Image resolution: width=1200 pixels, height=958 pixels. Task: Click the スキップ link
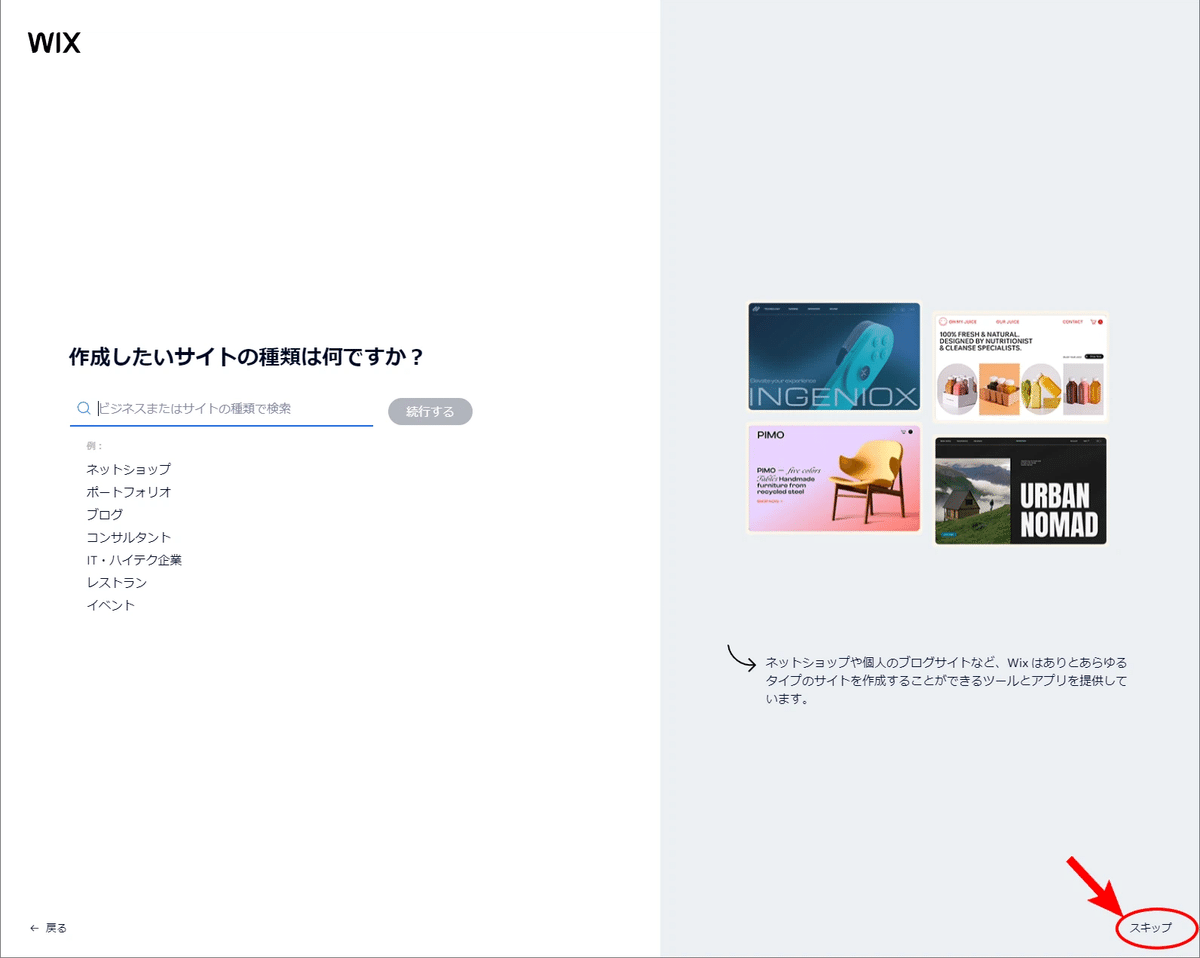pyautogui.click(x=1151, y=928)
